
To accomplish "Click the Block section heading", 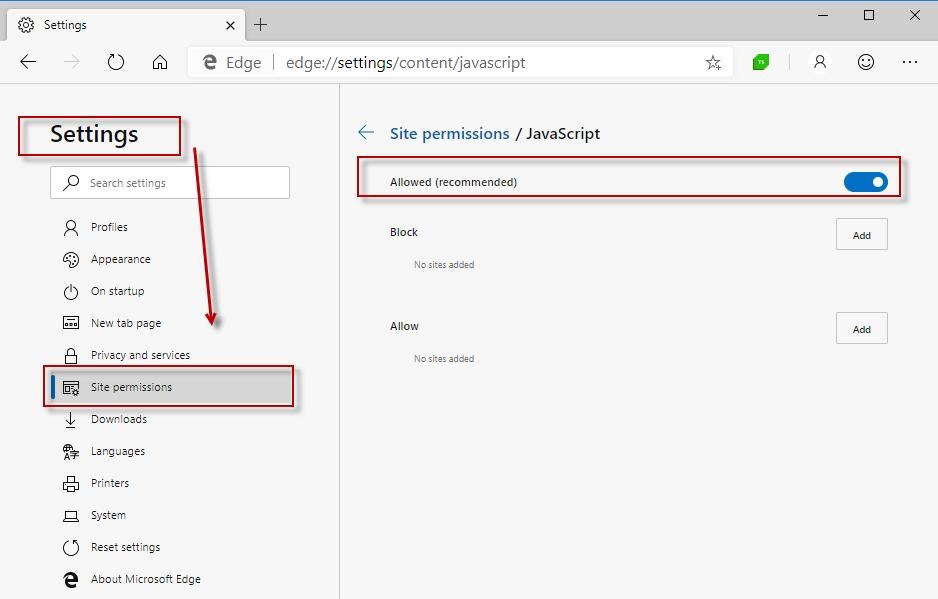I will tap(404, 232).
